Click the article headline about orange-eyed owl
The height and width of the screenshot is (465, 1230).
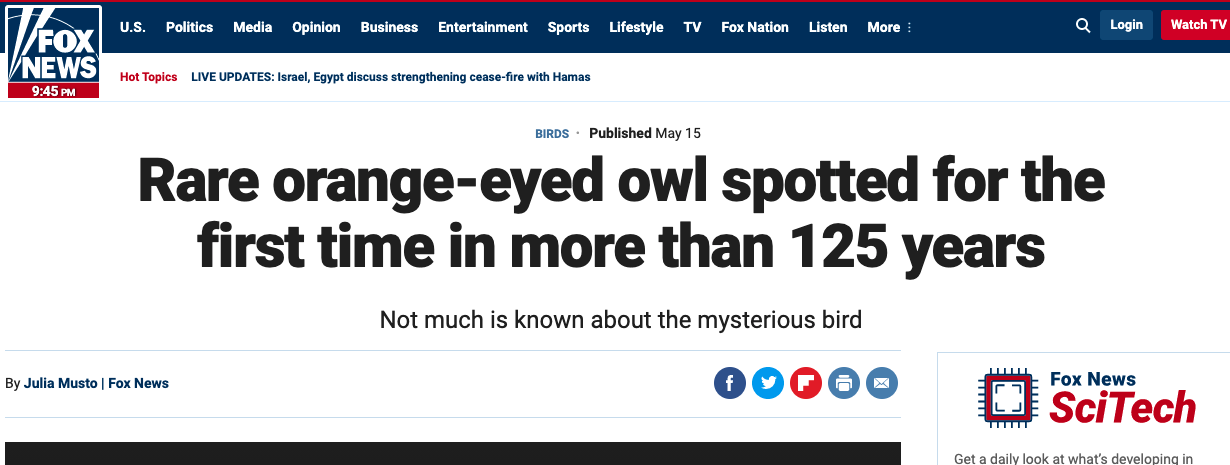tap(621, 213)
